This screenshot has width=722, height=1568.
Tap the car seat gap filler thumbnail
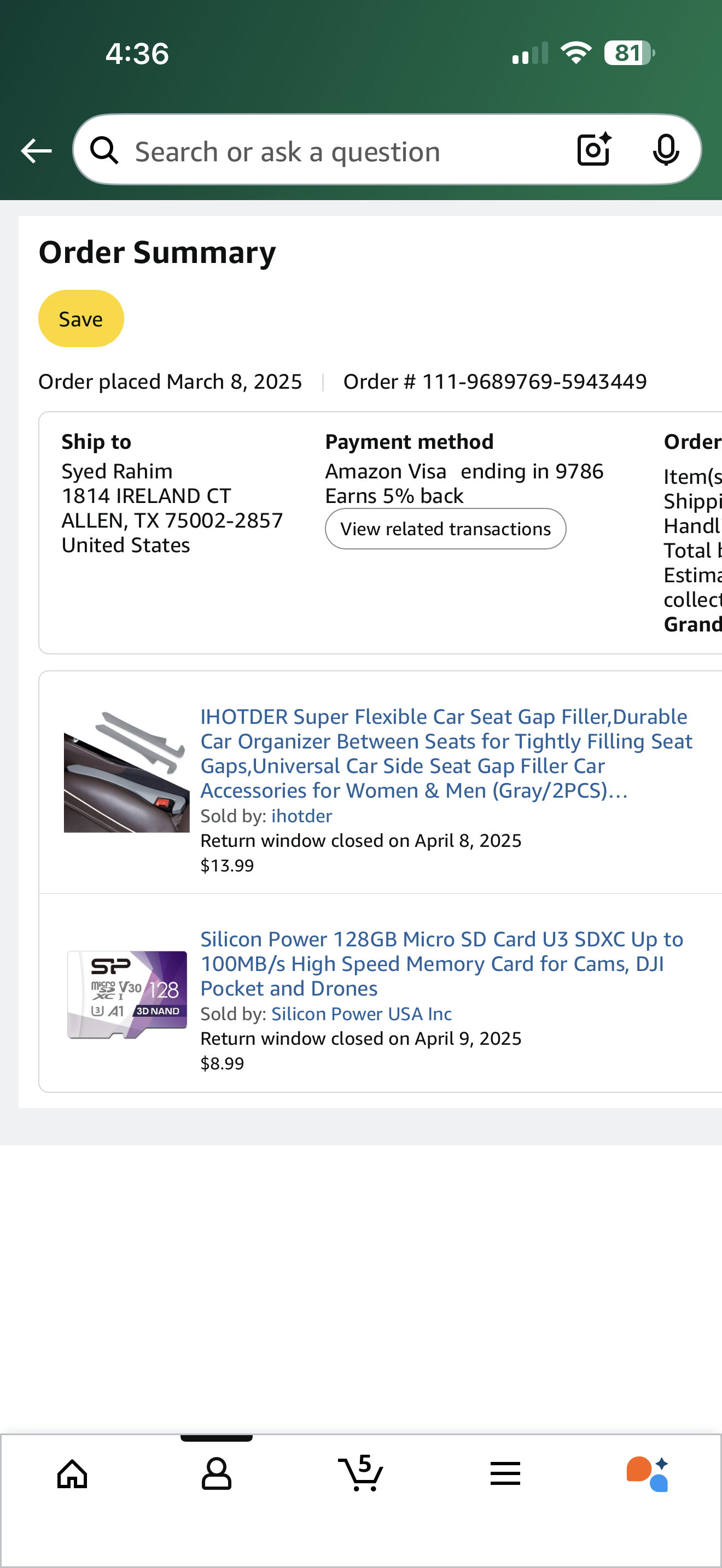coord(126,772)
